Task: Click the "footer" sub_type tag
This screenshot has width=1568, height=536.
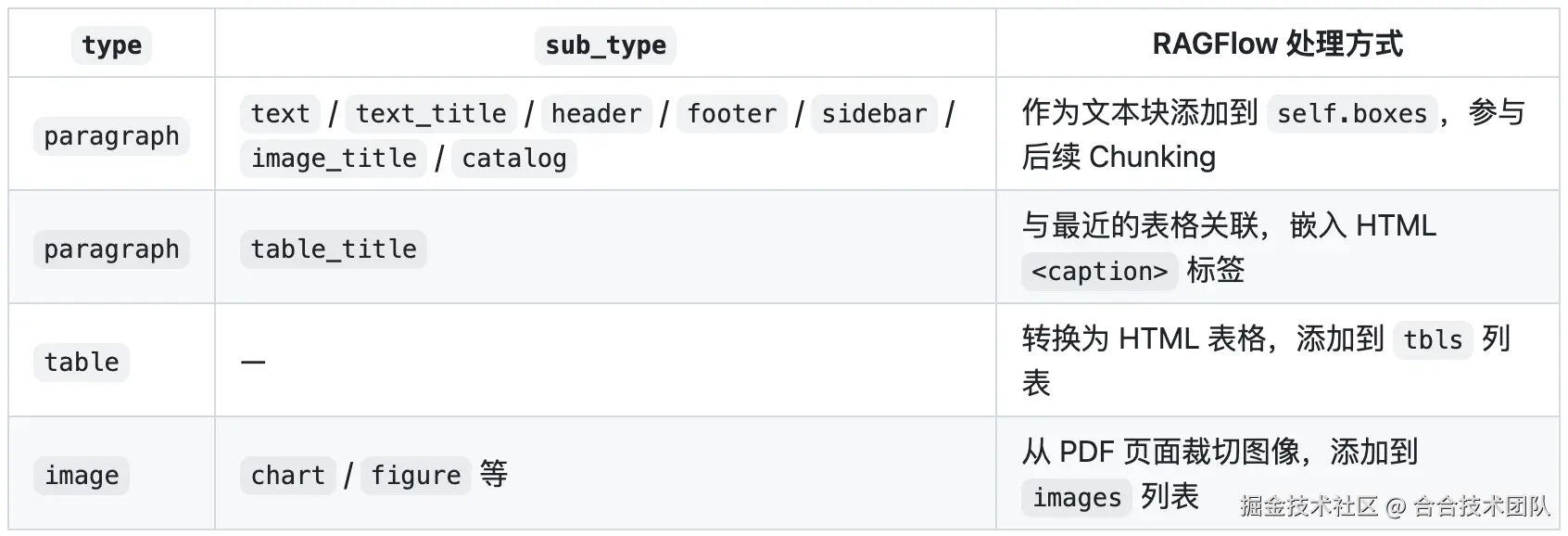Action: point(731,114)
